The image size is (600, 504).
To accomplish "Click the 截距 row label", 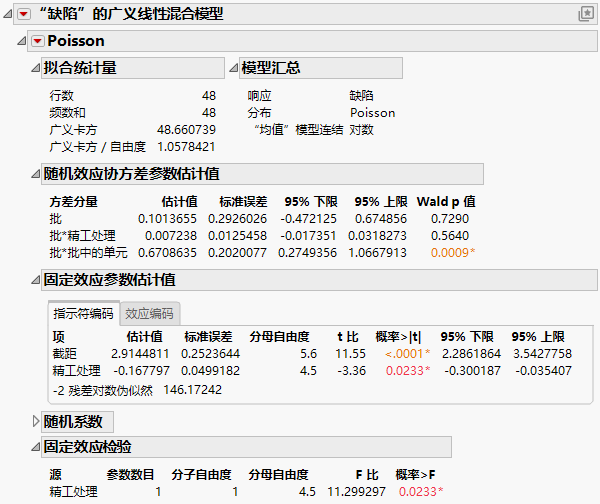I will (x=65, y=354).
